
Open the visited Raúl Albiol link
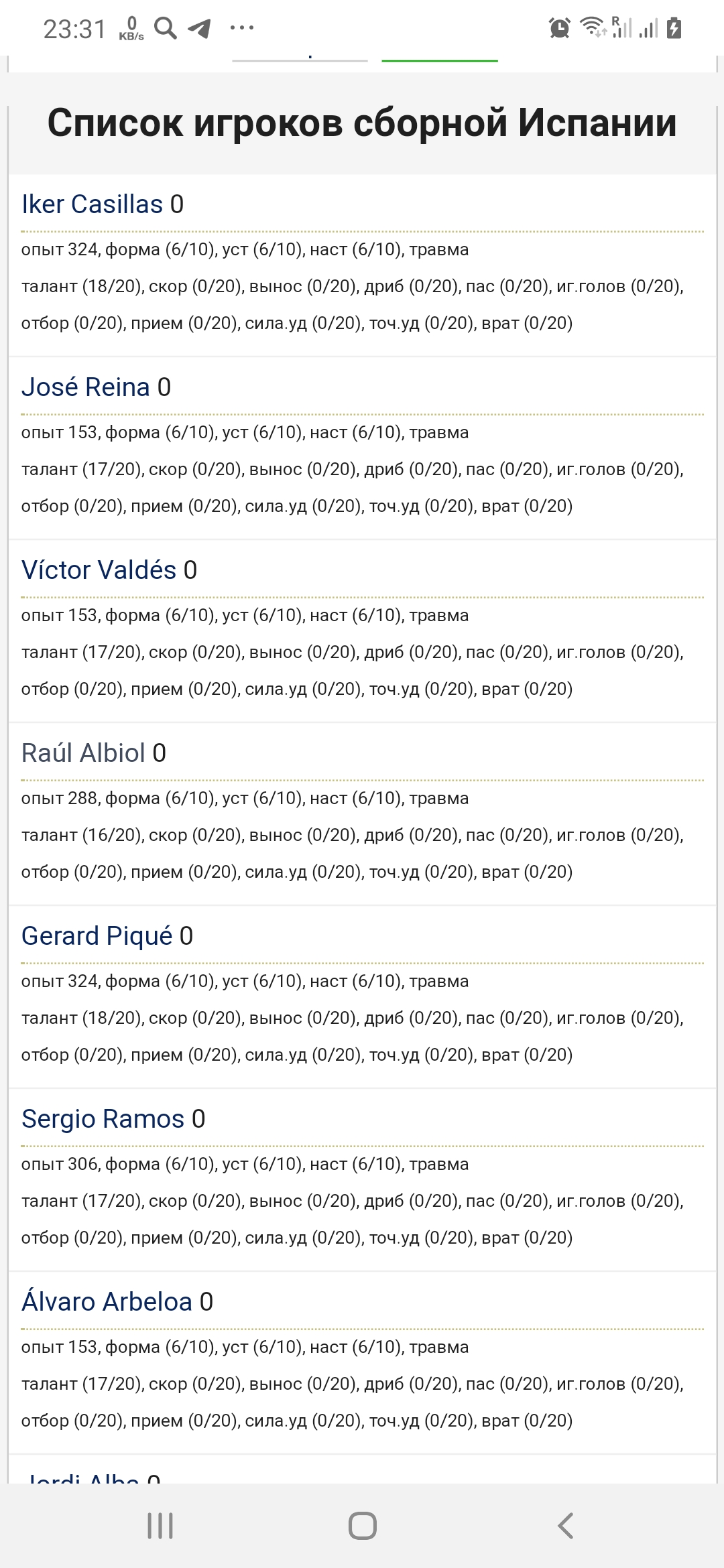pos(84,753)
